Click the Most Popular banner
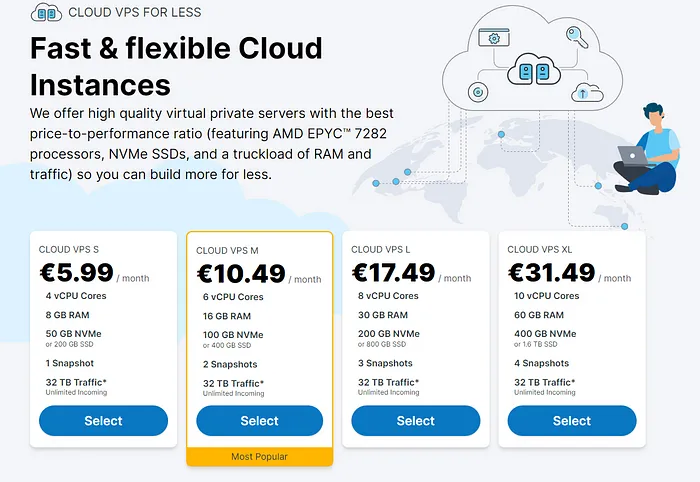Image resolution: width=700 pixels, height=482 pixels. pyautogui.click(x=259, y=457)
